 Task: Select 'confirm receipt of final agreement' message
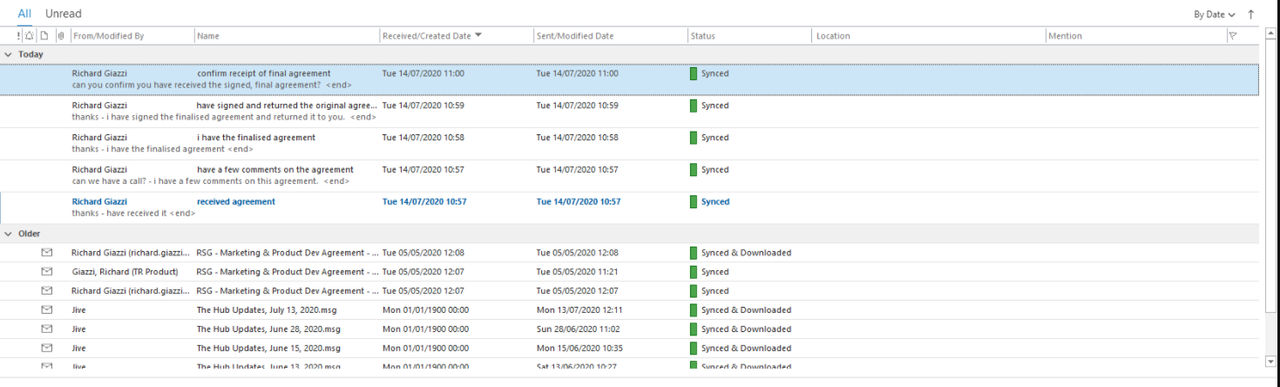pyautogui.click(x=630, y=79)
